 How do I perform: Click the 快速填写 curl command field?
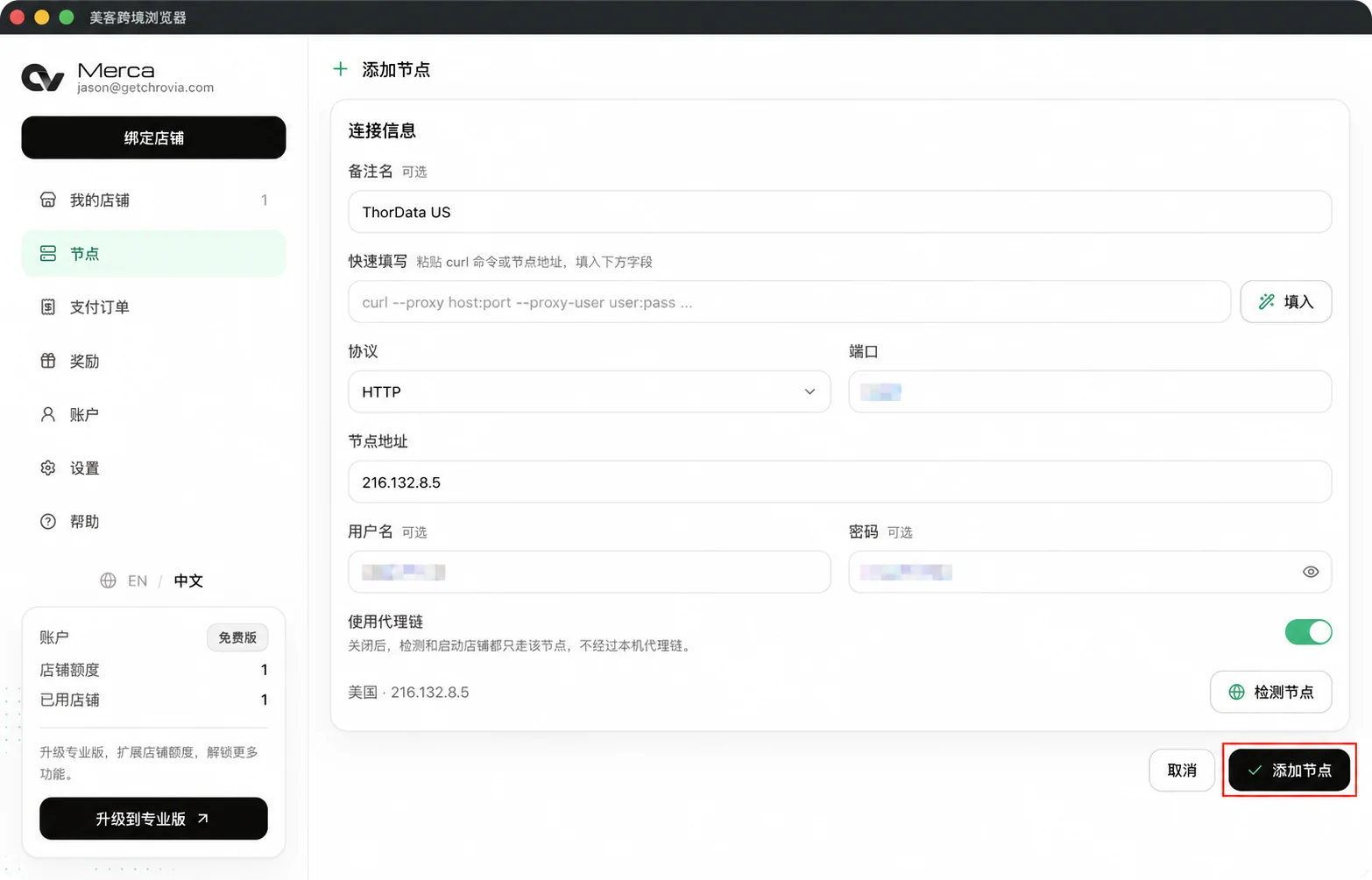click(789, 302)
